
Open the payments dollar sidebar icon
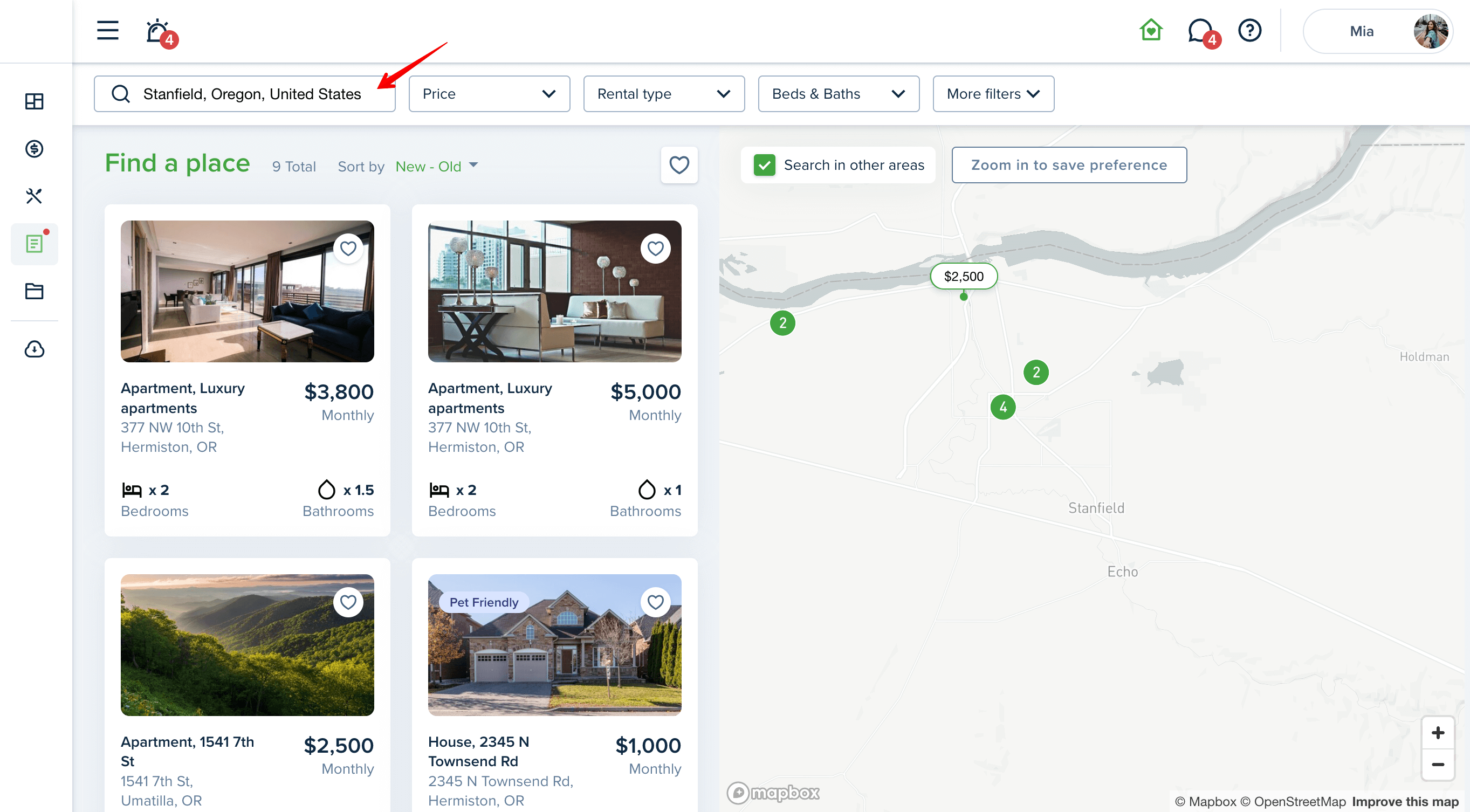click(x=34, y=149)
